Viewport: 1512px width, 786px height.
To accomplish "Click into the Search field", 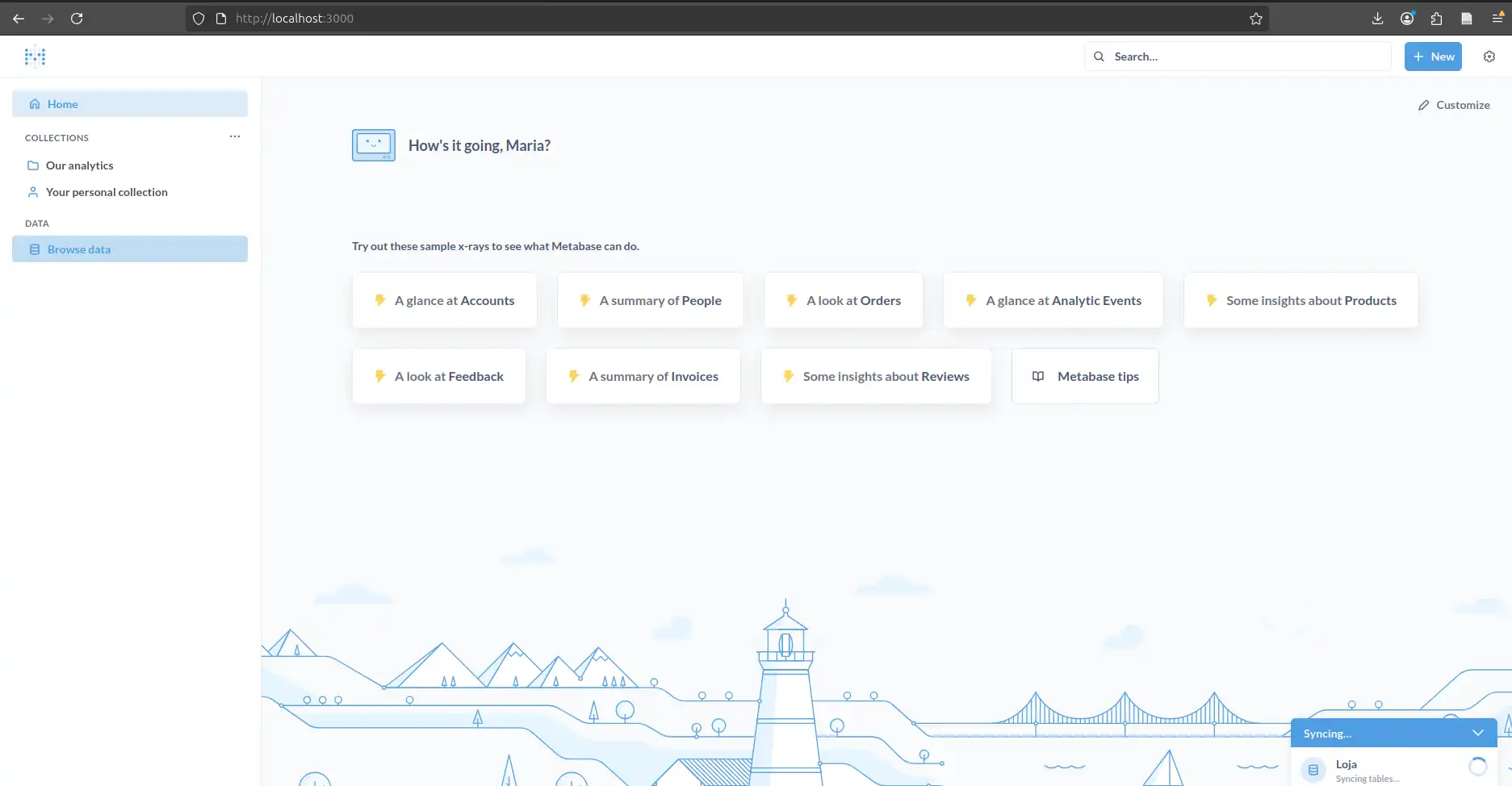I will (x=1238, y=56).
